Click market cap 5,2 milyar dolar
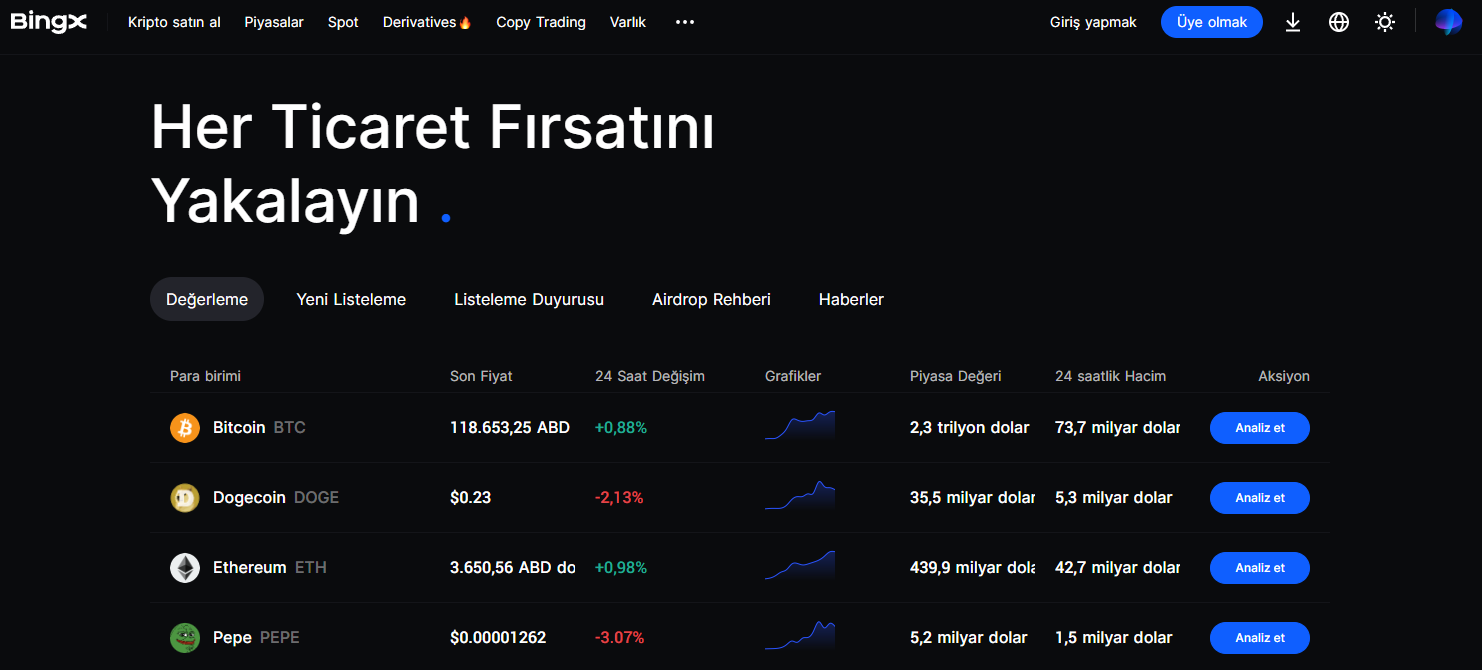The image size is (1482, 670). 969,638
